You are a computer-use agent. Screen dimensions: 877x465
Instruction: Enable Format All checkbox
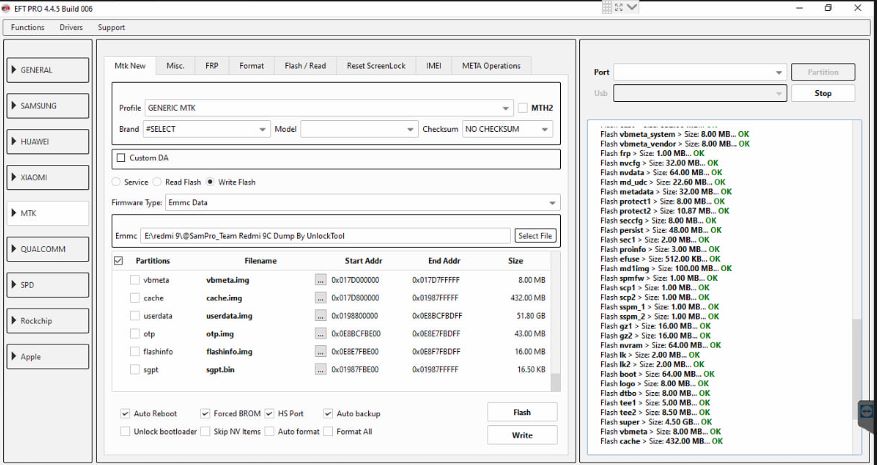click(x=328, y=431)
